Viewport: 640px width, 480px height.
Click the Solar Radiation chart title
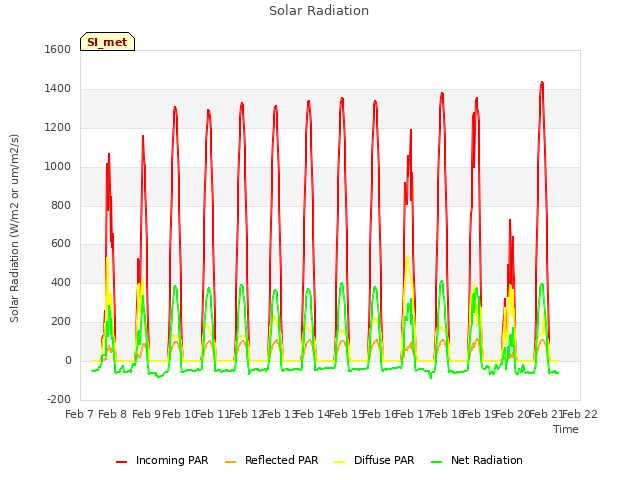(x=319, y=11)
